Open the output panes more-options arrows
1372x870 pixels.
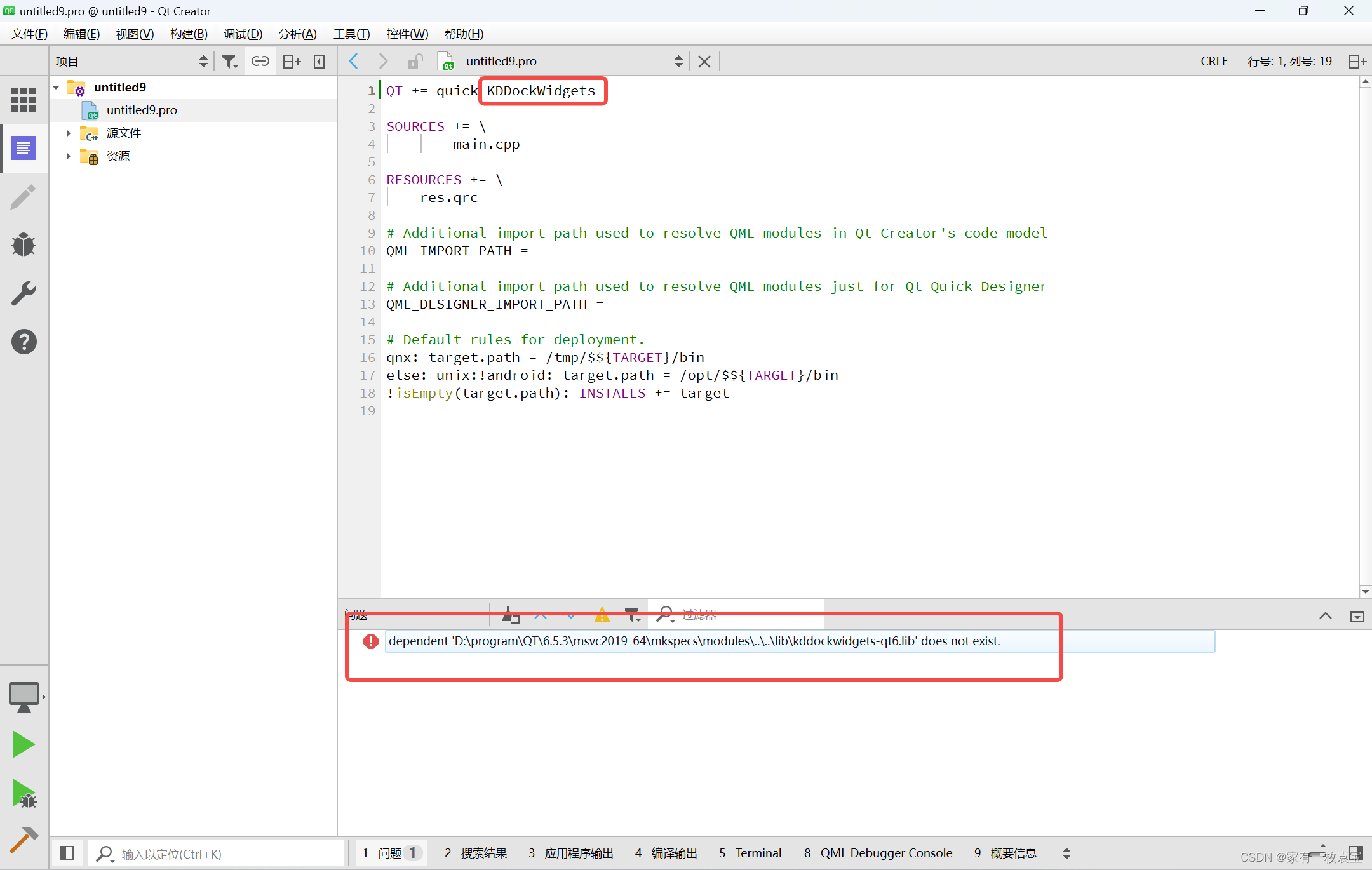coord(1066,853)
